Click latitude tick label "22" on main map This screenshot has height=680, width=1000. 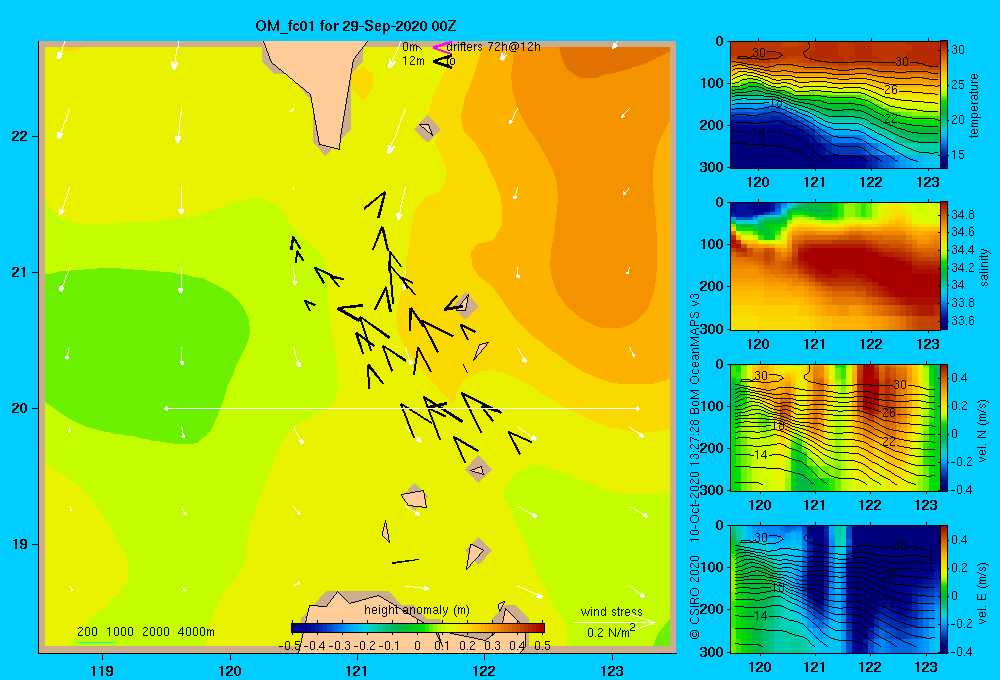coord(20,136)
